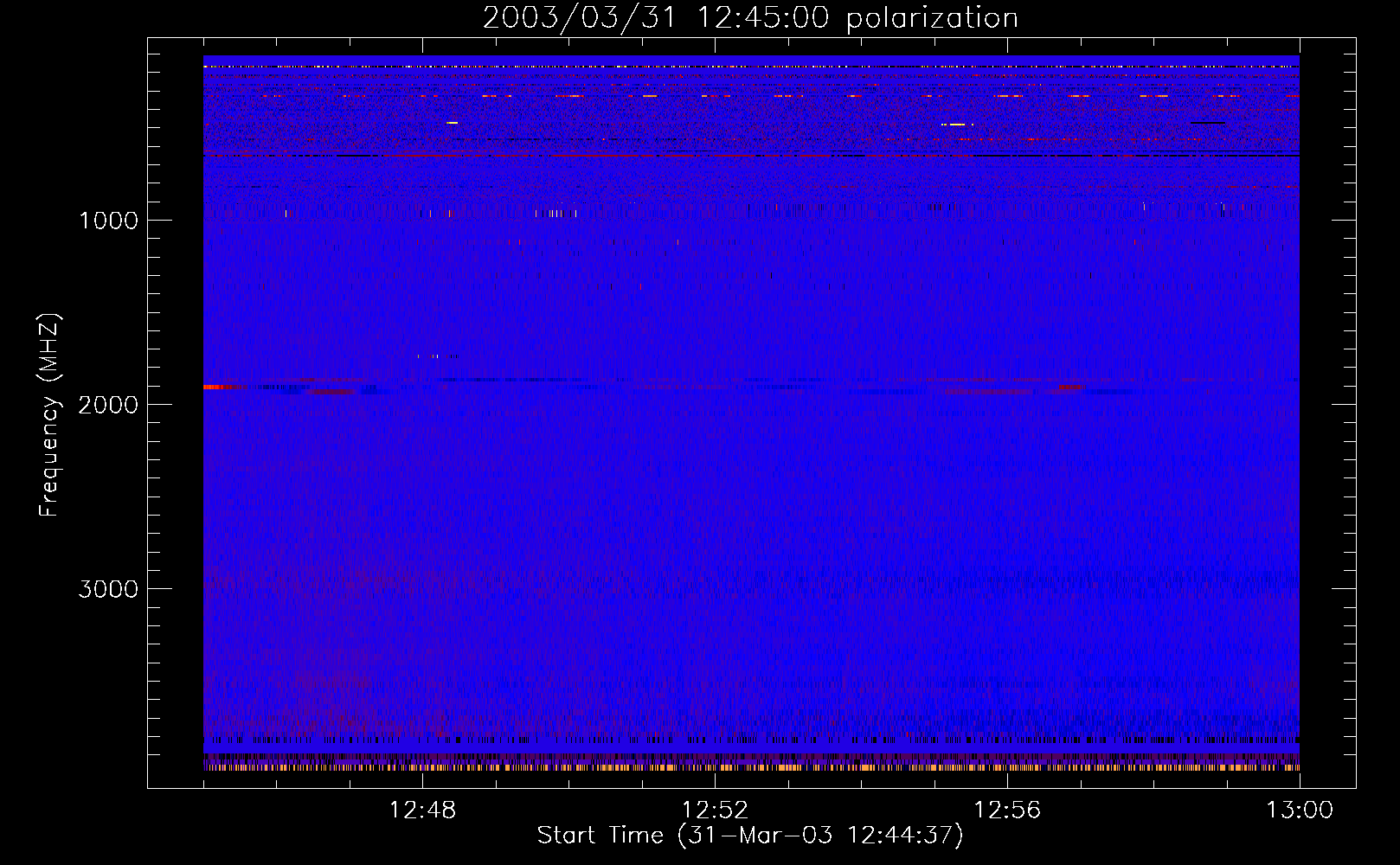Click the plot title '2003/03/31 12:45:00 polarization'
The width and height of the screenshot is (1400, 865).
pyautogui.click(x=750, y=18)
